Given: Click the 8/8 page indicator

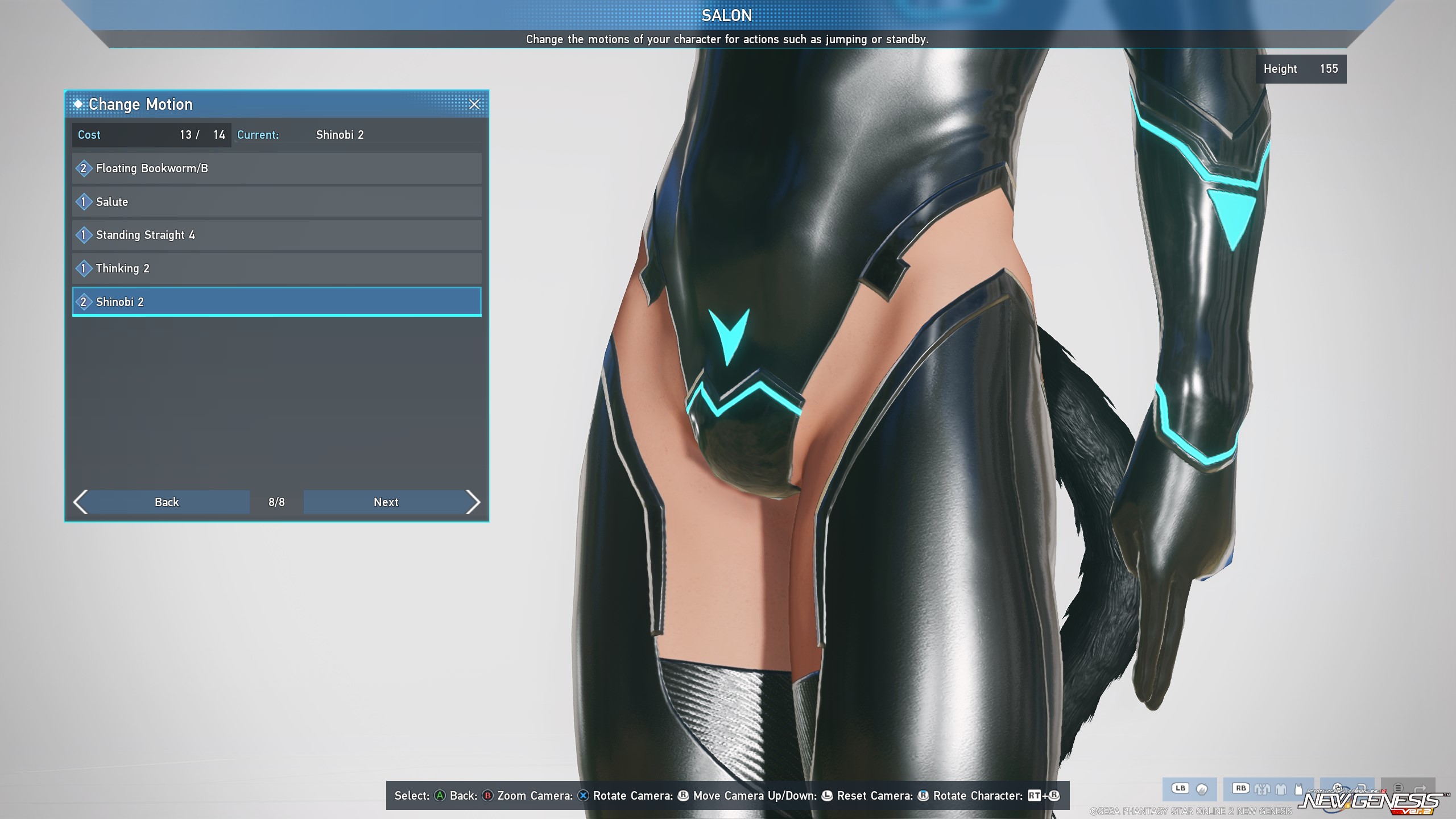Looking at the screenshot, I should [x=276, y=502].
